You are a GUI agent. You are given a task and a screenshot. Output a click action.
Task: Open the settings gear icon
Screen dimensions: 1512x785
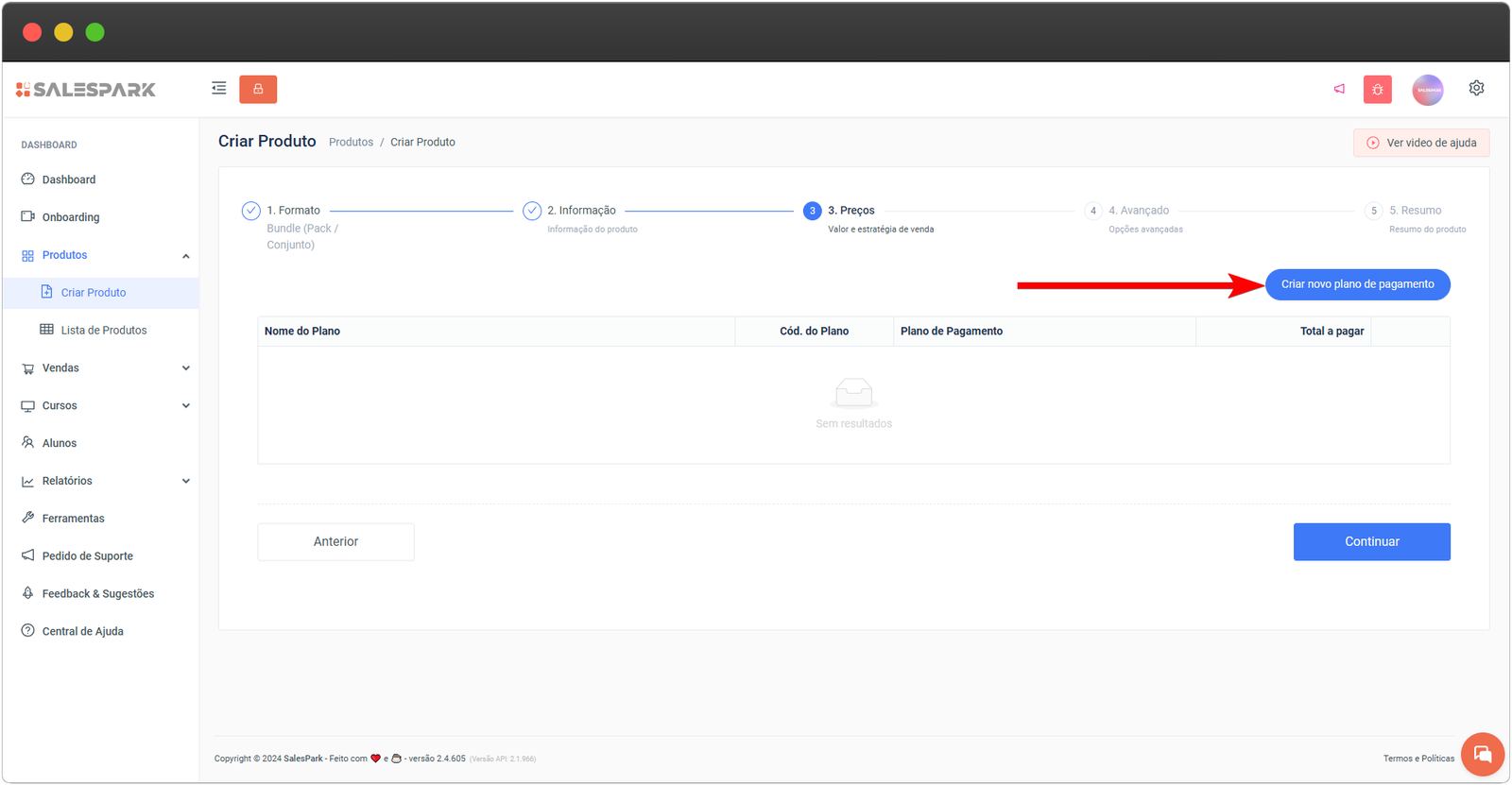pos(1476,88)
